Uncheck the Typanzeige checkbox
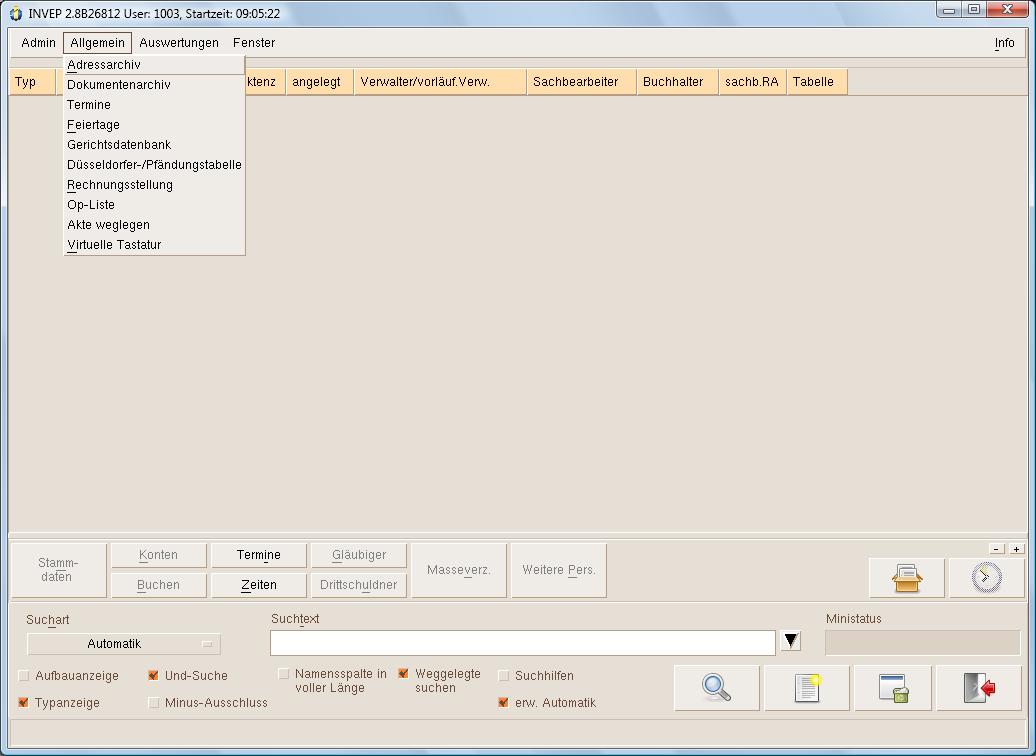The image size is (1036, 756). click(24, 702)
